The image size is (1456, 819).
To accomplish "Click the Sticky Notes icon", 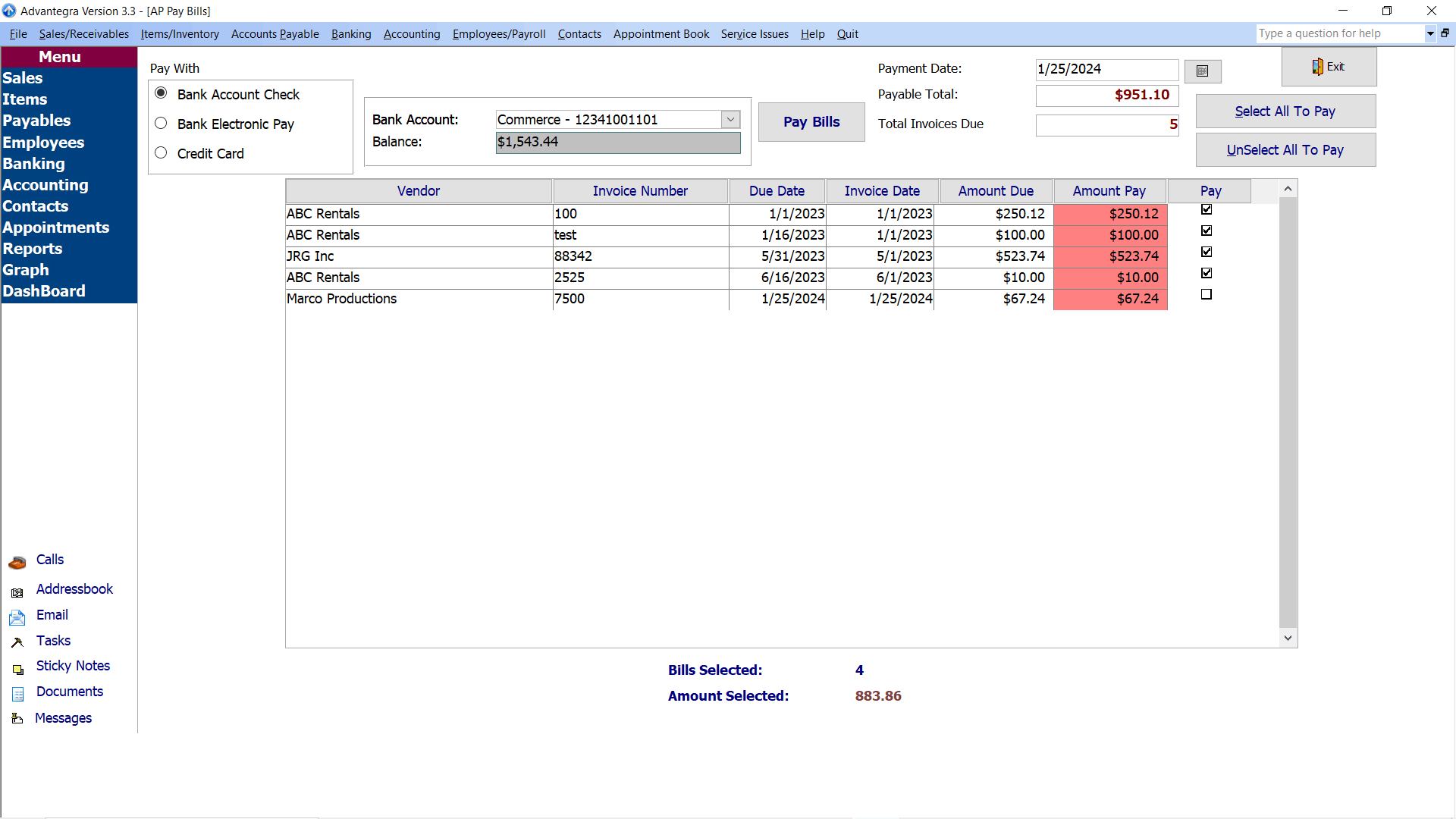I will 17,669.
